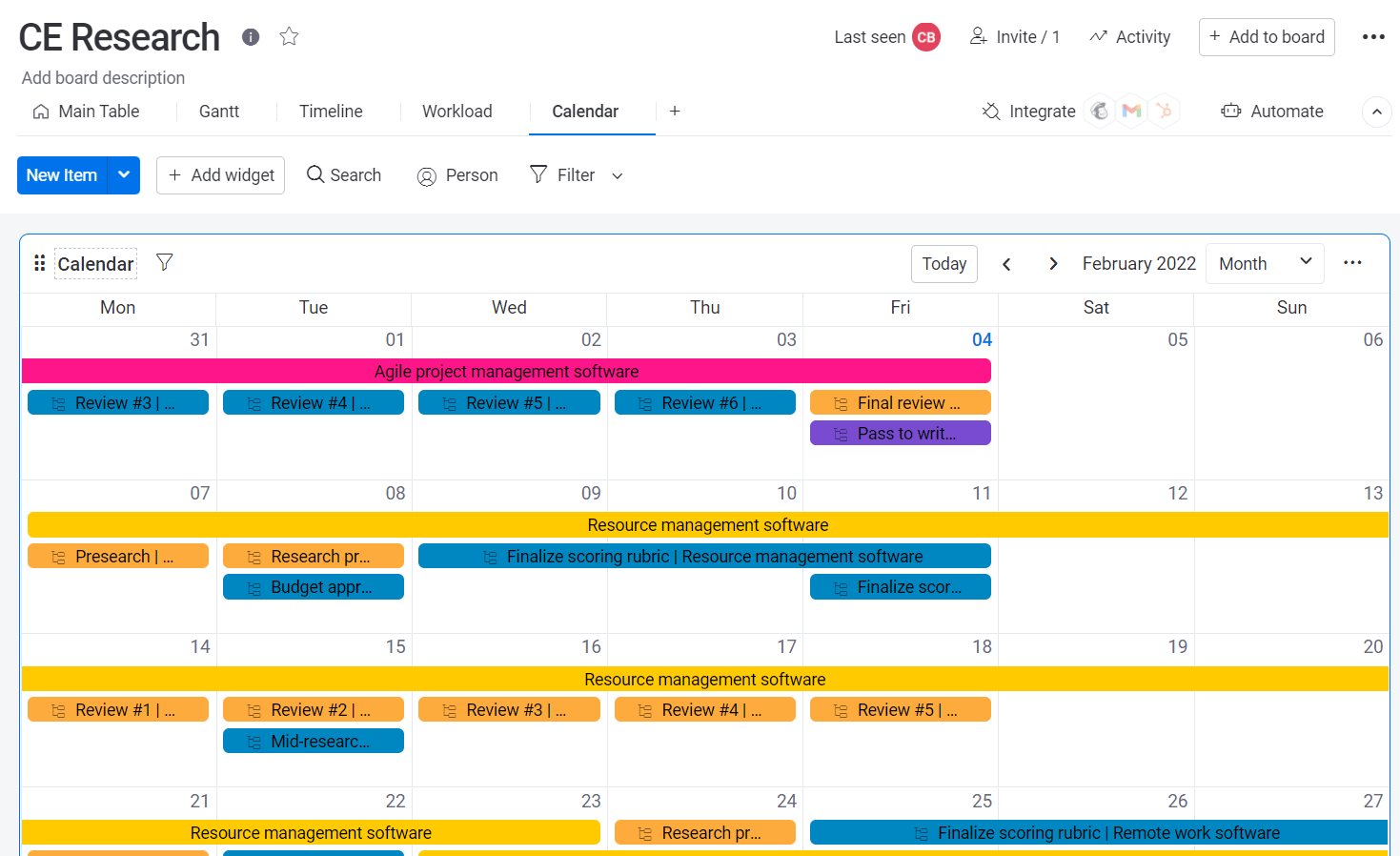Star the CE Research board

coord(288,36)
